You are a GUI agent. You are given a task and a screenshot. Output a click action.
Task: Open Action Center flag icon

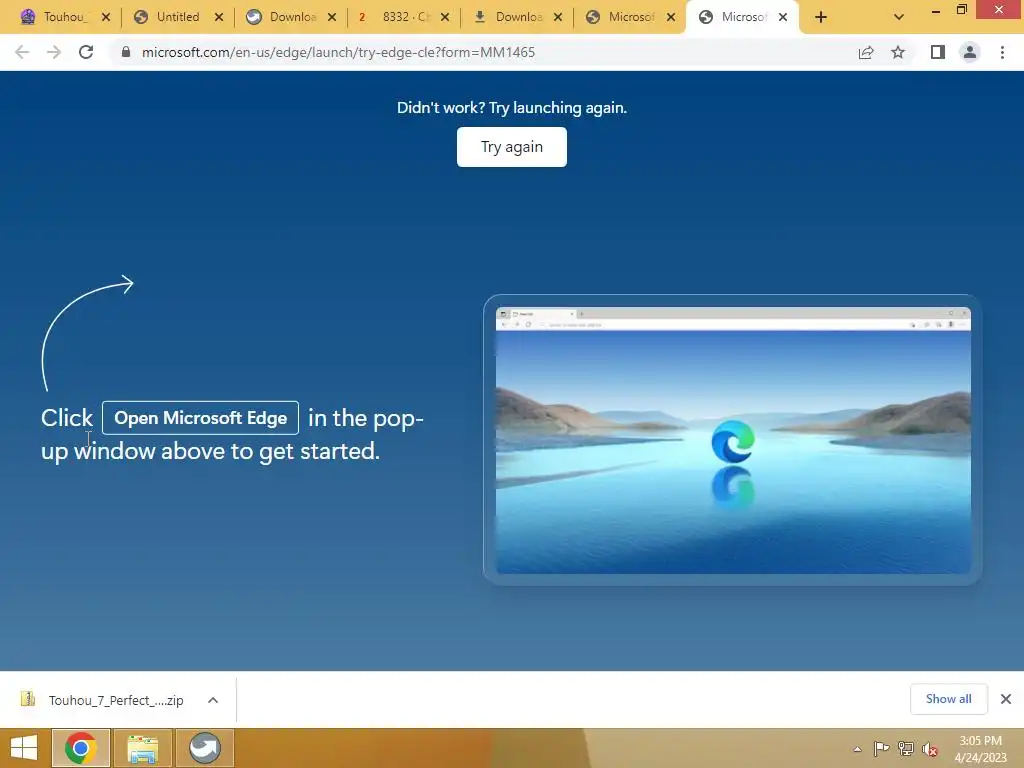(x=881, y=748)
